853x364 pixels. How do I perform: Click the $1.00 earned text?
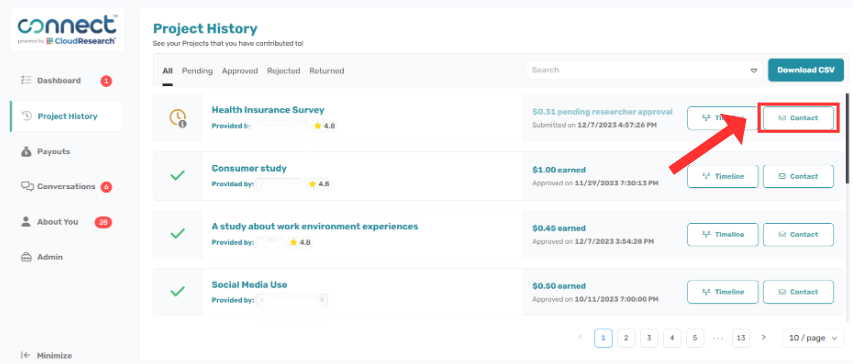[x=559, y=170]
